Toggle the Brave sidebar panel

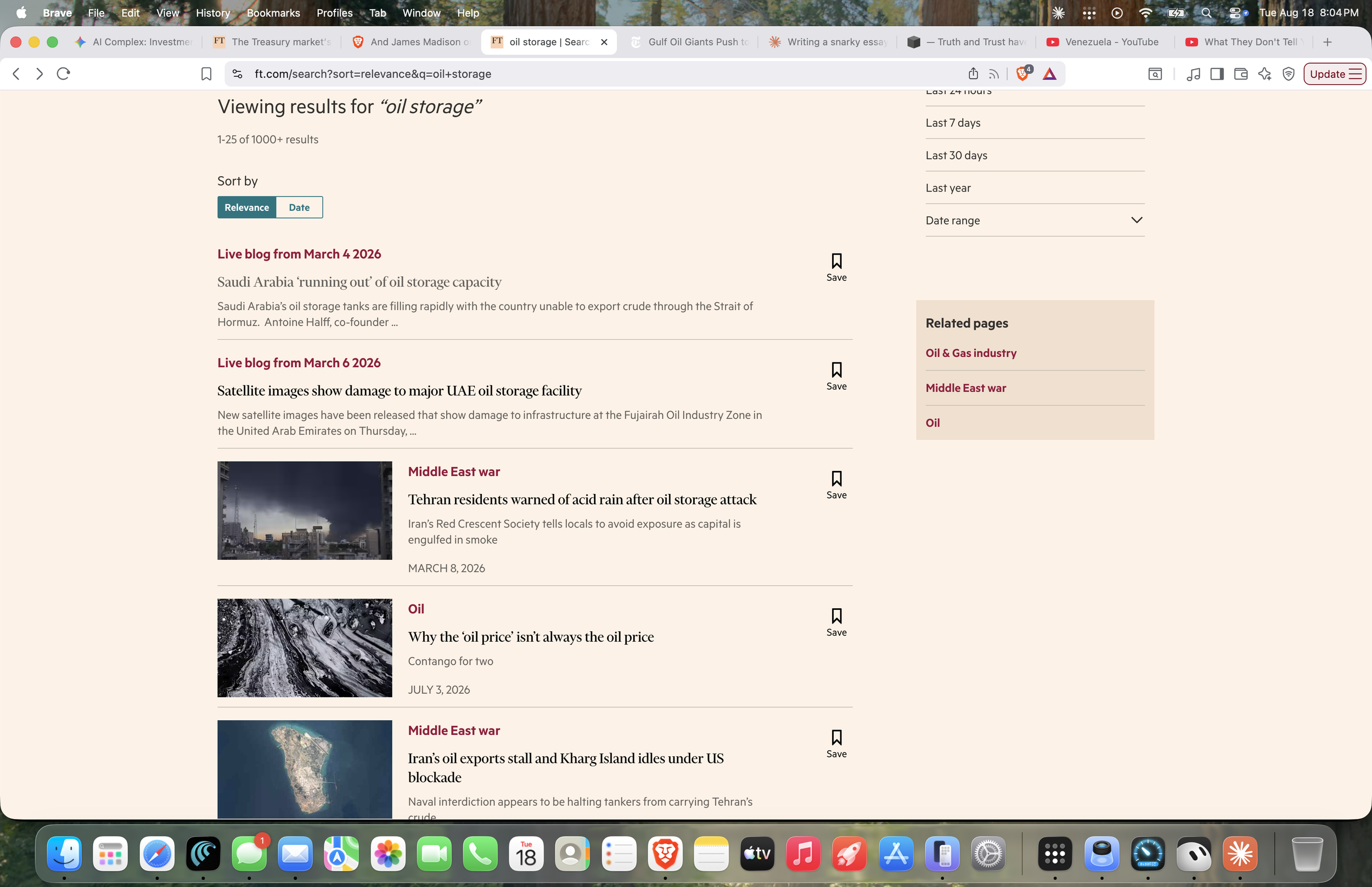[1217, 74]
